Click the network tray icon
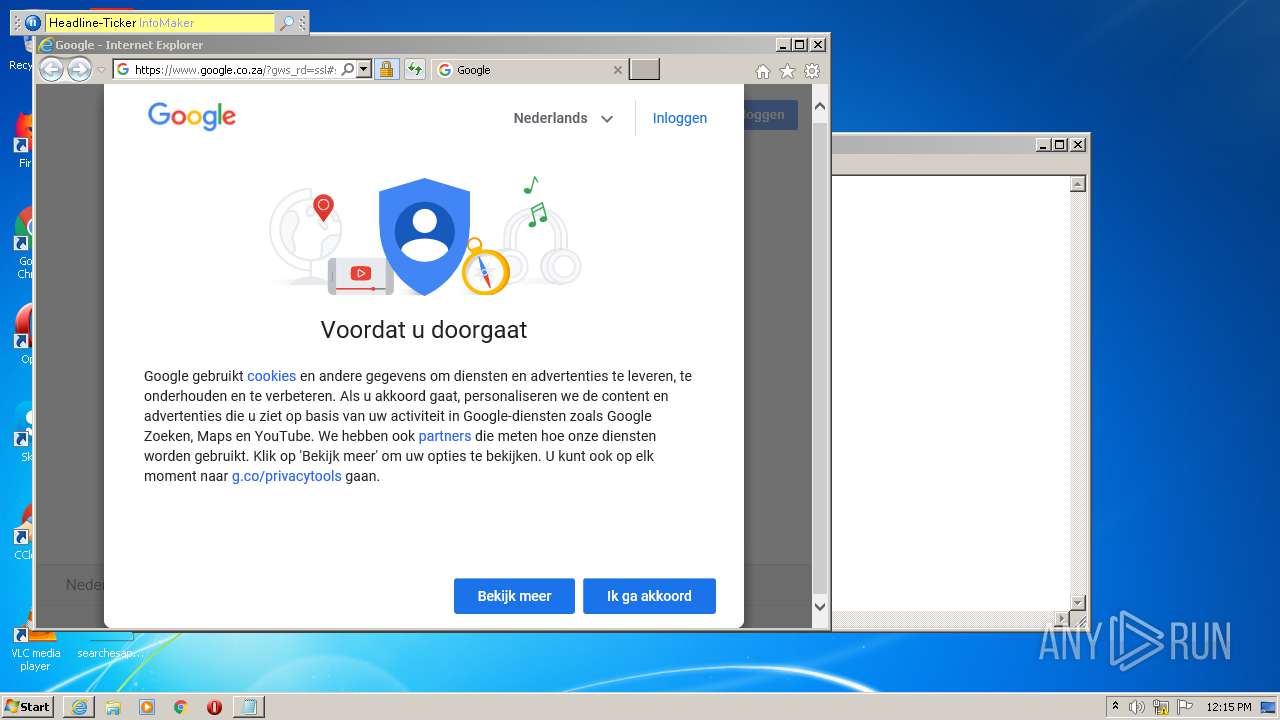This screenshot has height=720, width=1280. pyautogui.click(x=1161, y=707)
